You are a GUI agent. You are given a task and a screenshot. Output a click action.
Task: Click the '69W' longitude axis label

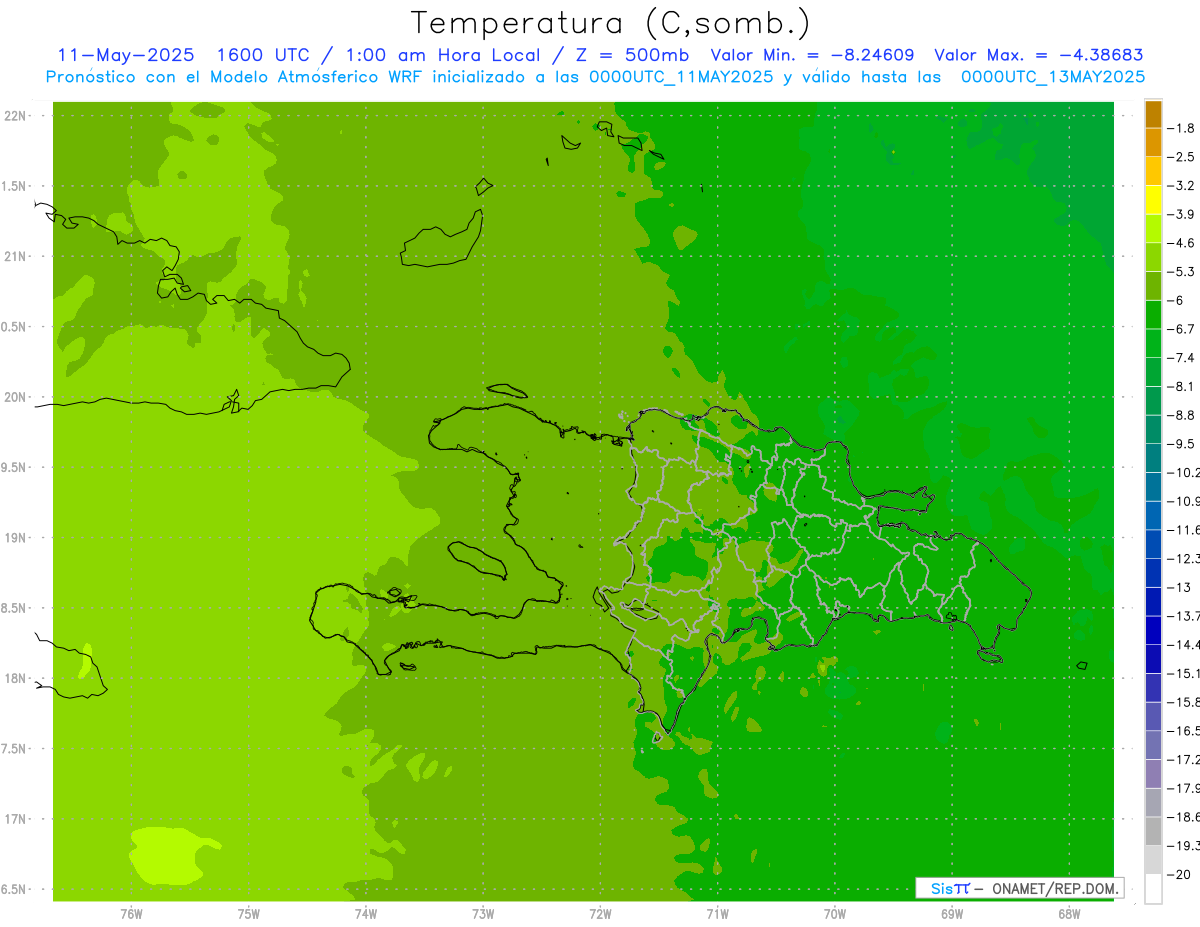952,914
